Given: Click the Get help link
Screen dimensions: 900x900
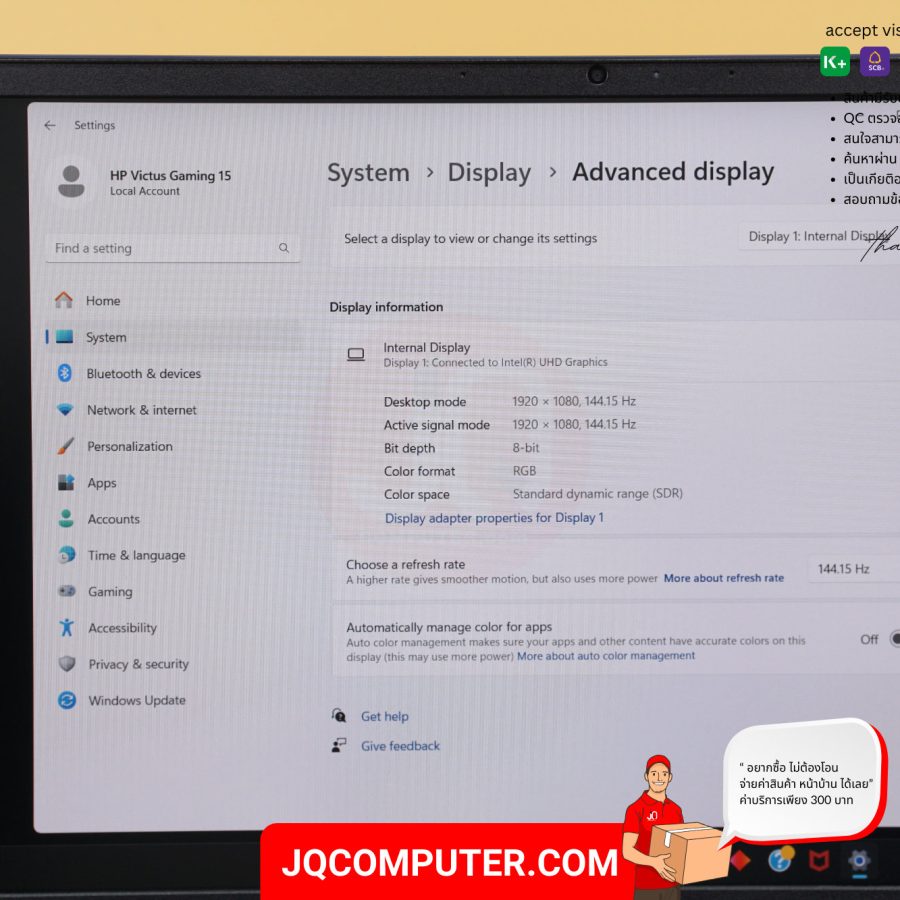Looking at the screenshot, I should click(385, 716).
